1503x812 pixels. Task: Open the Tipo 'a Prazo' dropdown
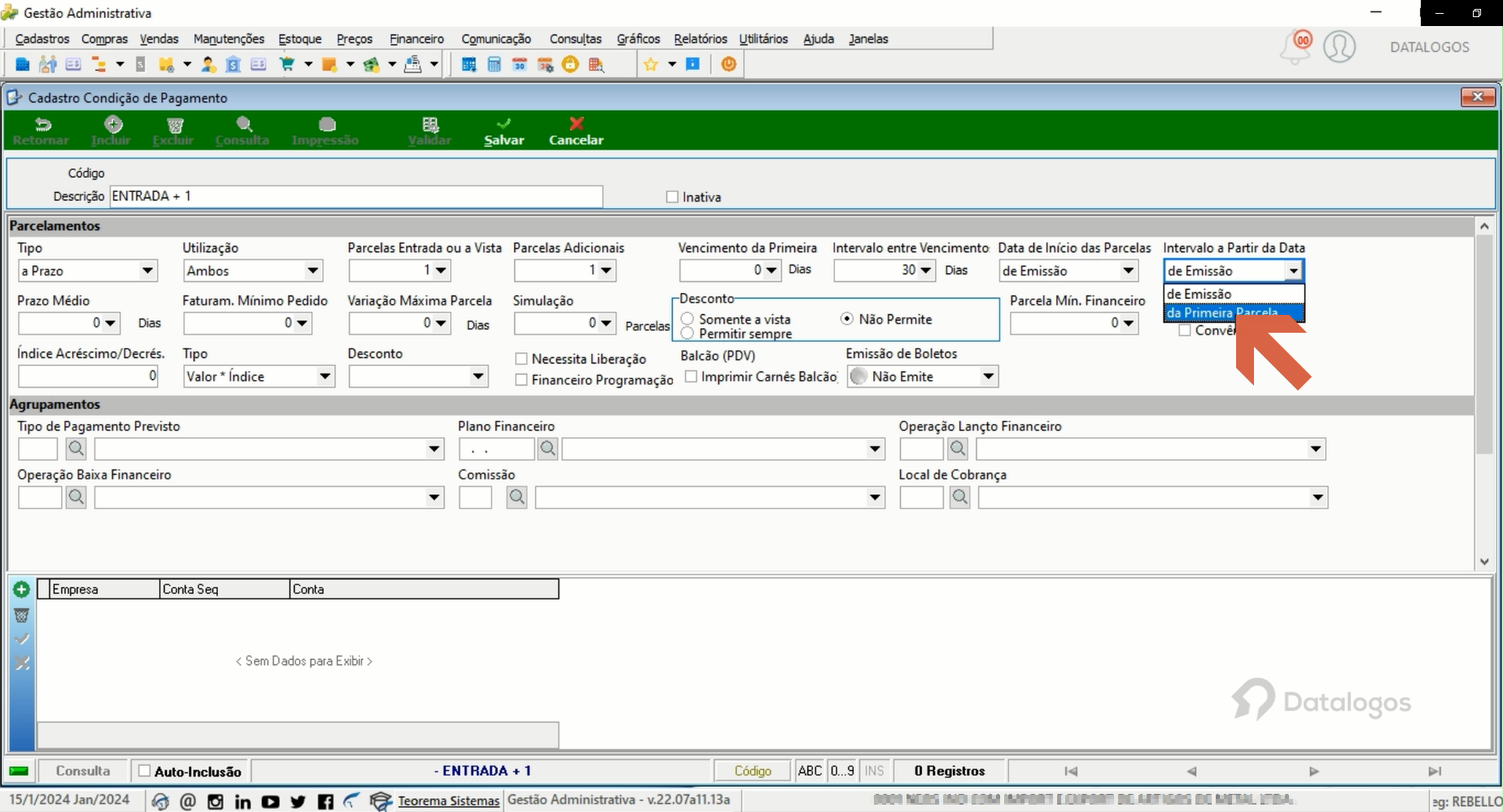pyautogui.click(x=147, y=270)
